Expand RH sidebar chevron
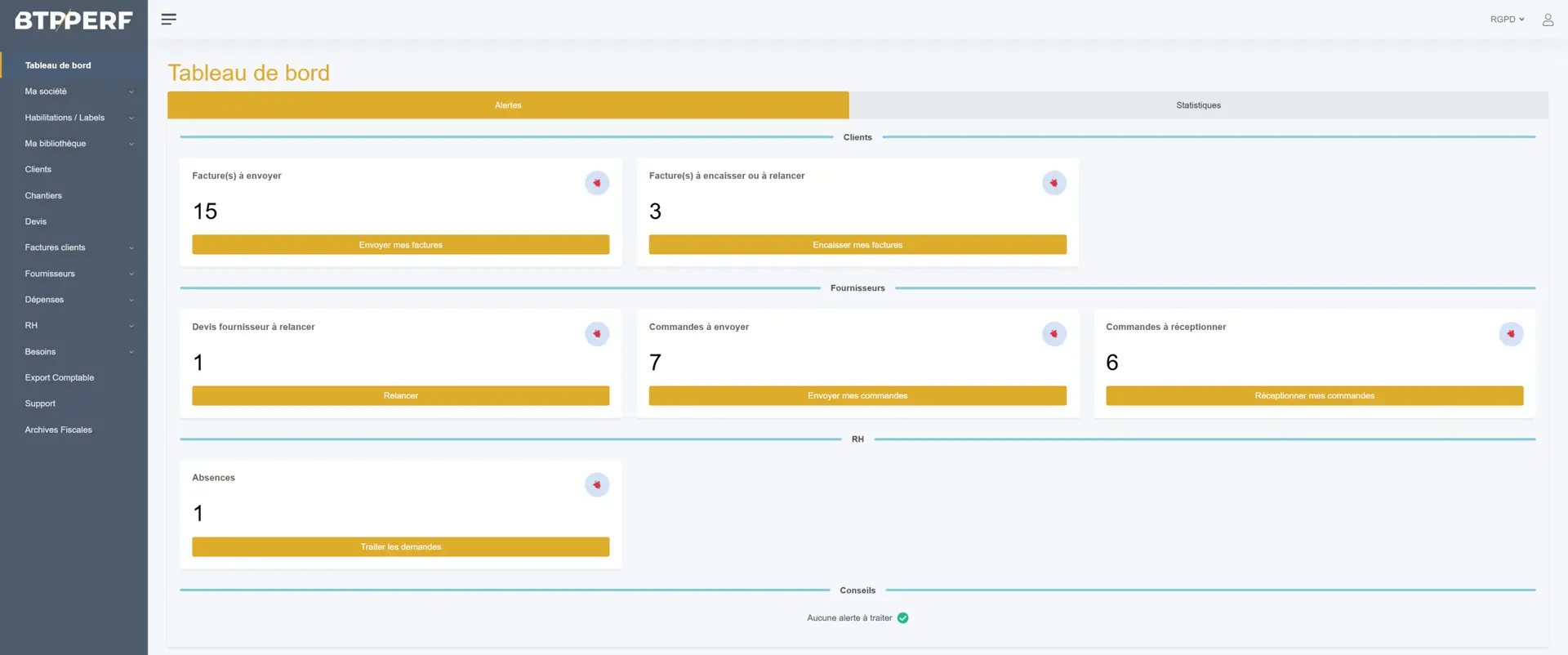The image size is (1568, 655). point(131,327)
